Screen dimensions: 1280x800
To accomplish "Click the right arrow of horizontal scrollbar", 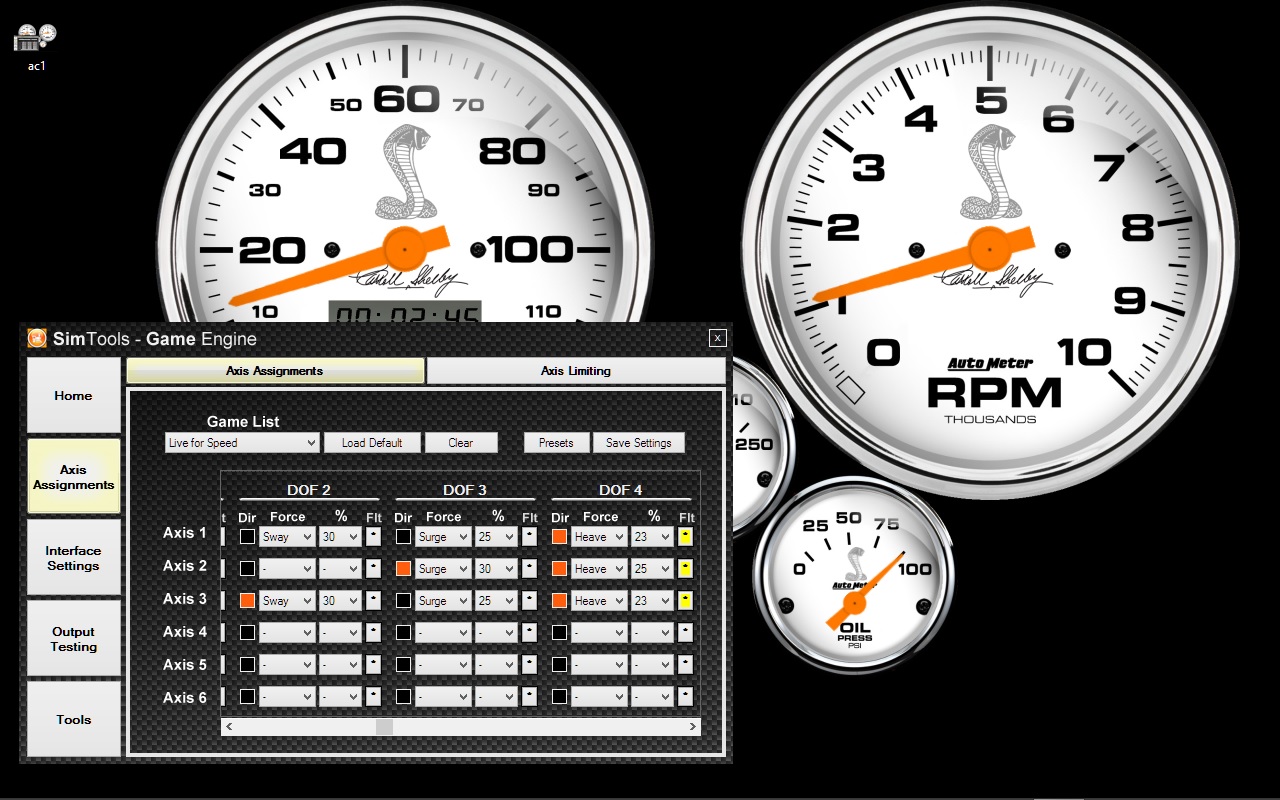I will 692,727.
